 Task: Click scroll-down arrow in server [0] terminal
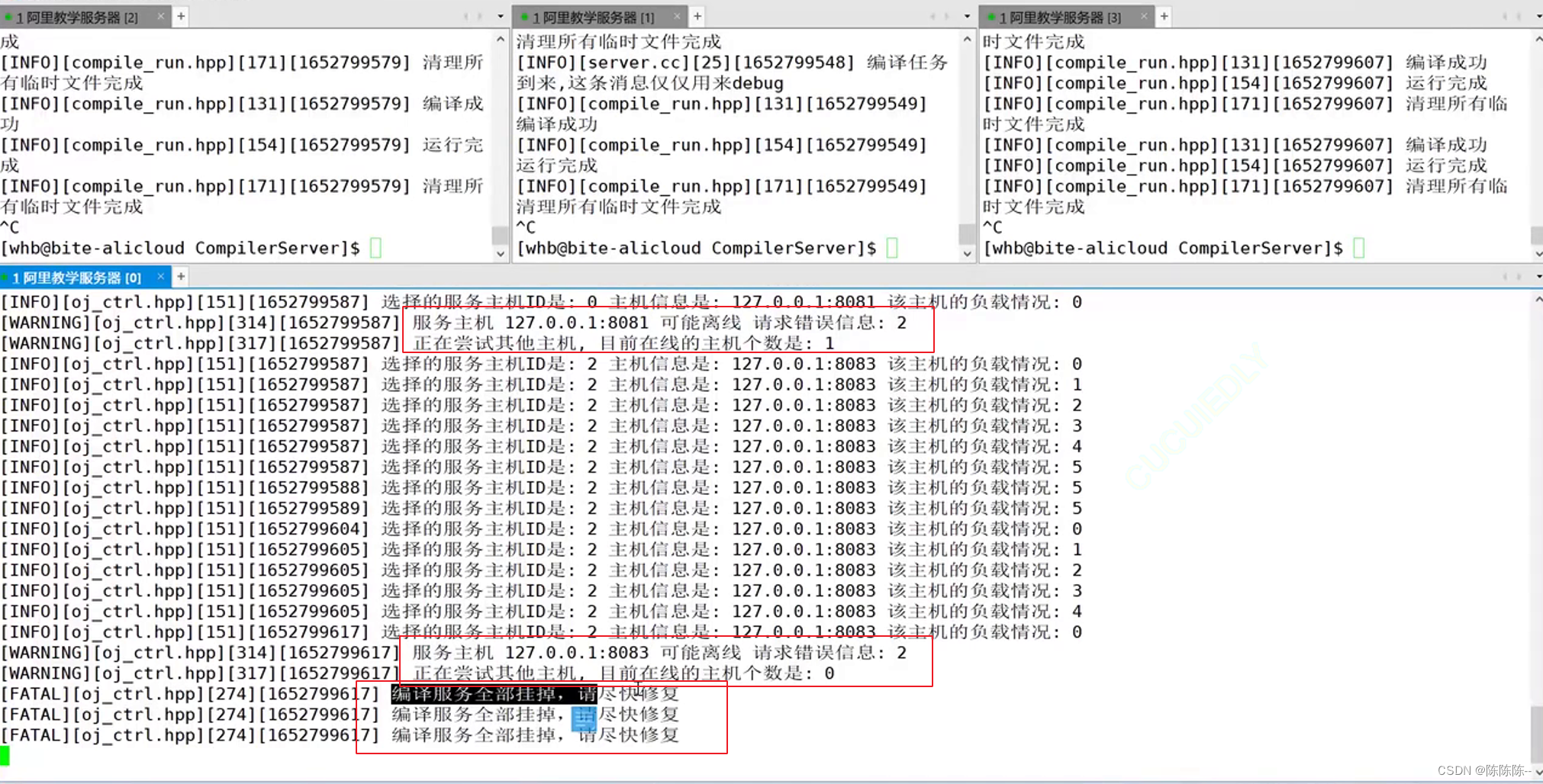tap(1538, 772)
